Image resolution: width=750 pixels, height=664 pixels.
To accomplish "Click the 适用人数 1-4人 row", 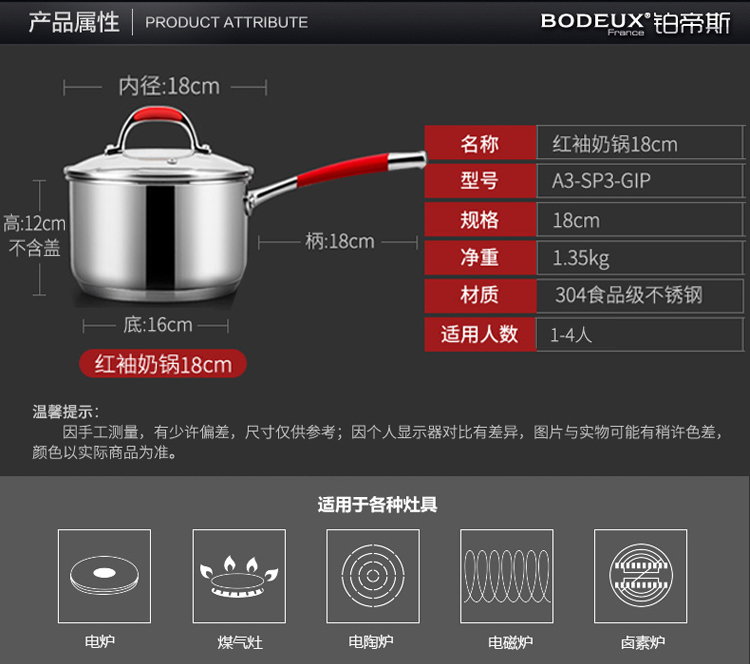I will click(x=585, y=334).
